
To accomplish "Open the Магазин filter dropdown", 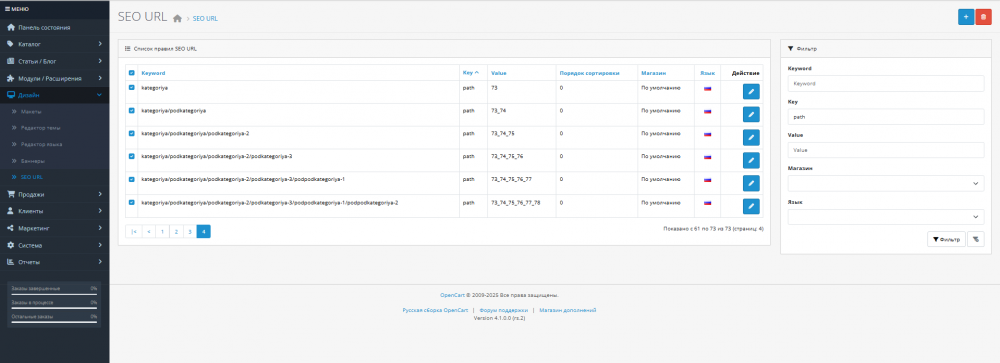I will click(x=886, y=184).
